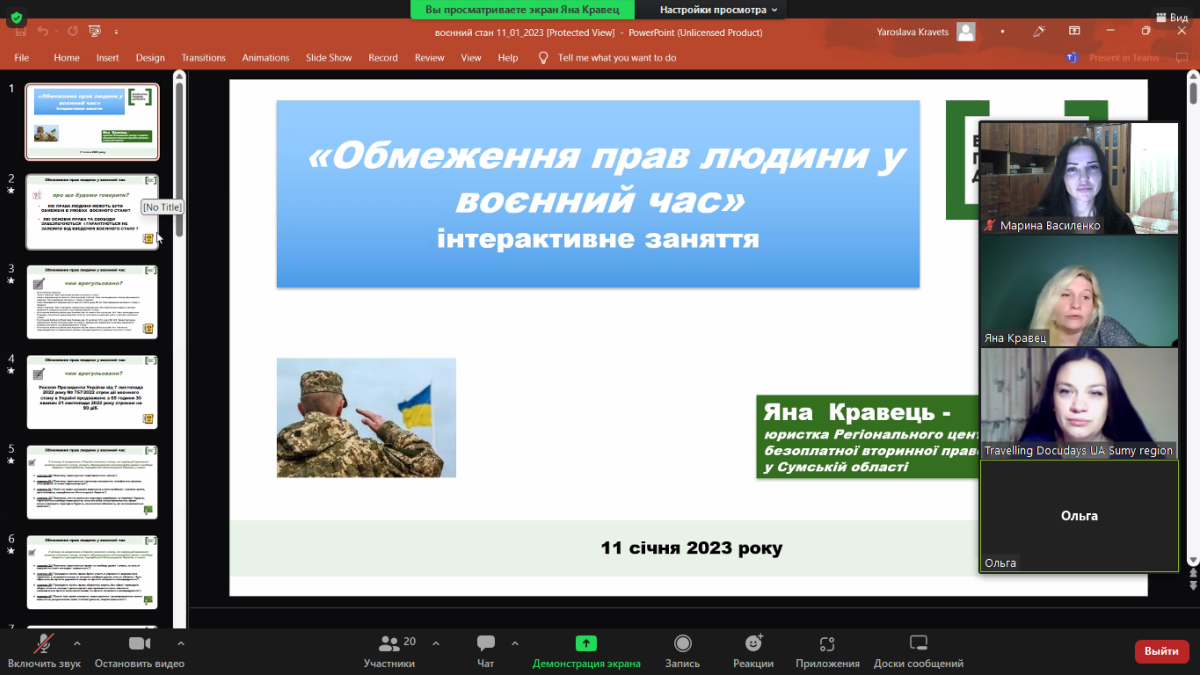Switch to the Review ribbon tab
The width and height of the screenshot is (1200, 675).
click(x=430, y=58)
